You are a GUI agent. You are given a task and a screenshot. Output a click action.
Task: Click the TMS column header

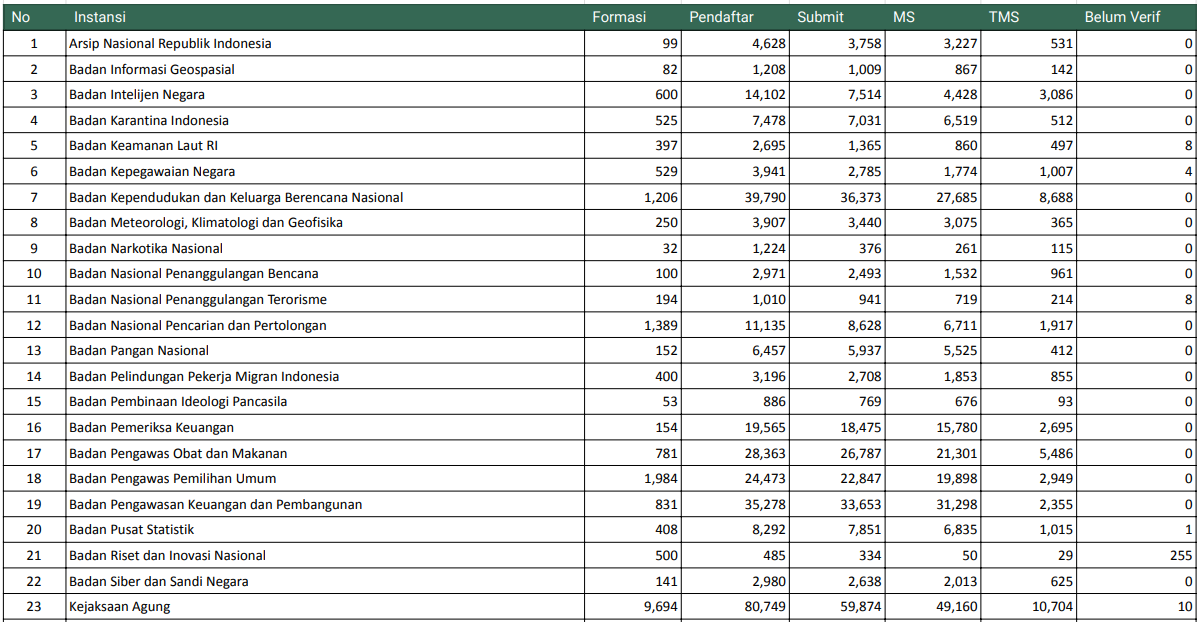tap(1028, 17)
